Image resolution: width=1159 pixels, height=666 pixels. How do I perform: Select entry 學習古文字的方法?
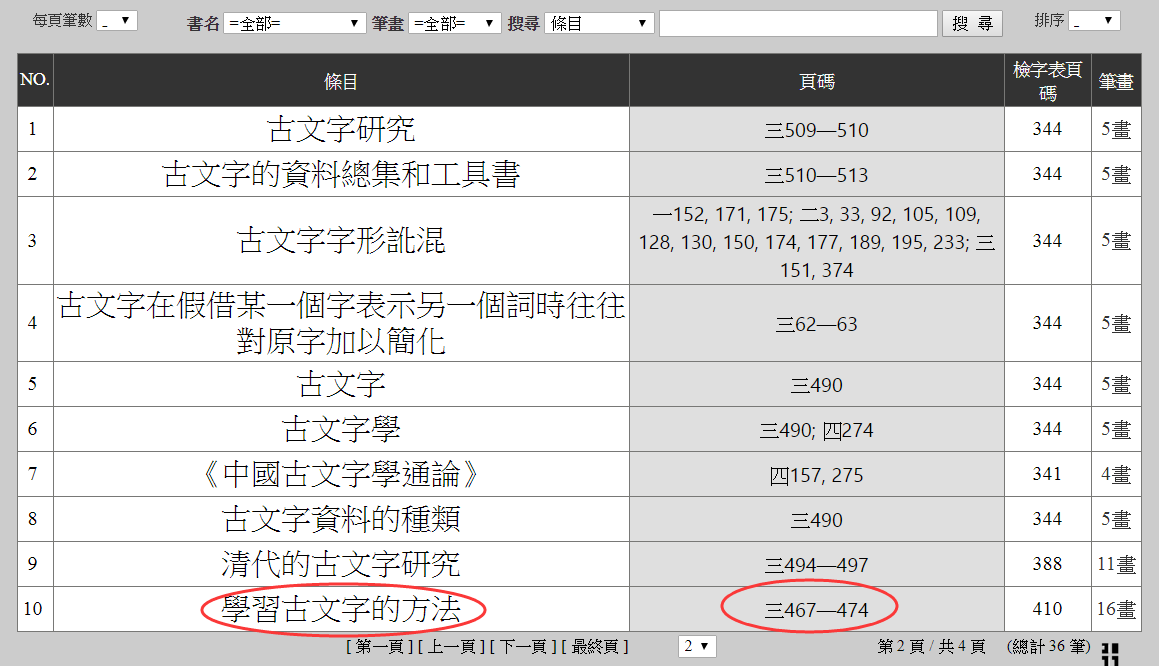(x=341, y=610)
